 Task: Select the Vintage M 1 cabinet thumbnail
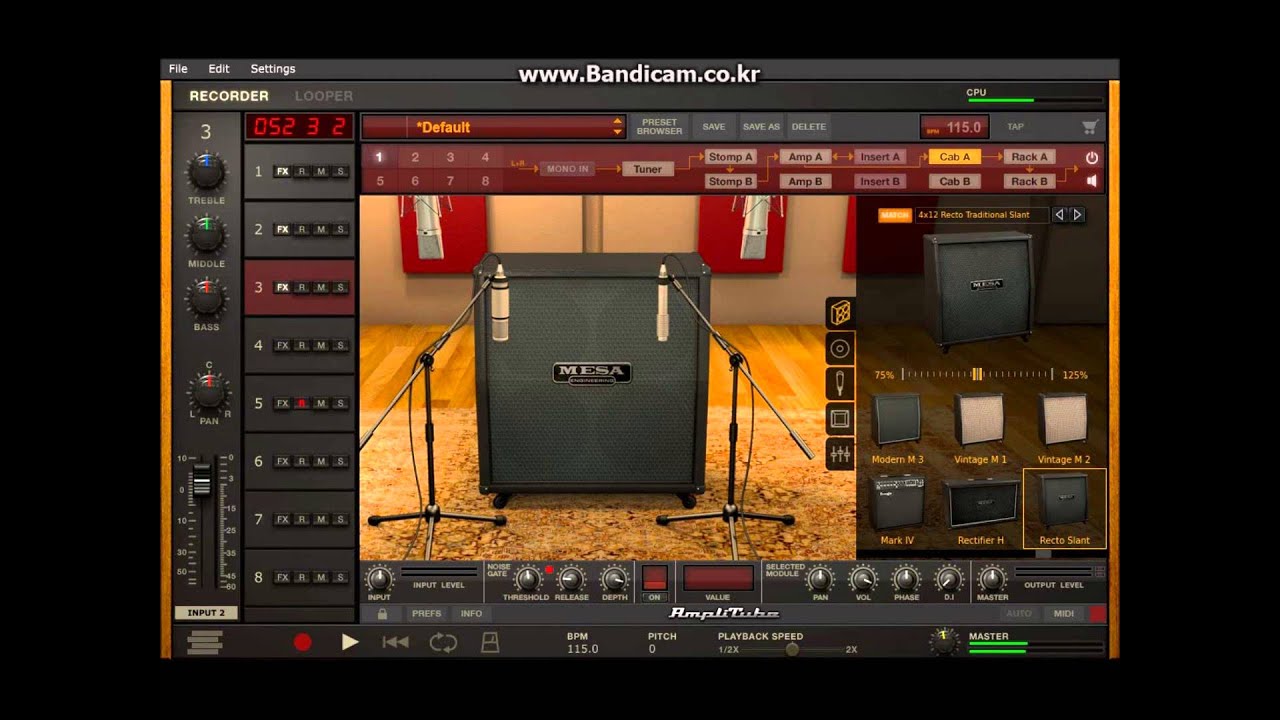point(980,429)
